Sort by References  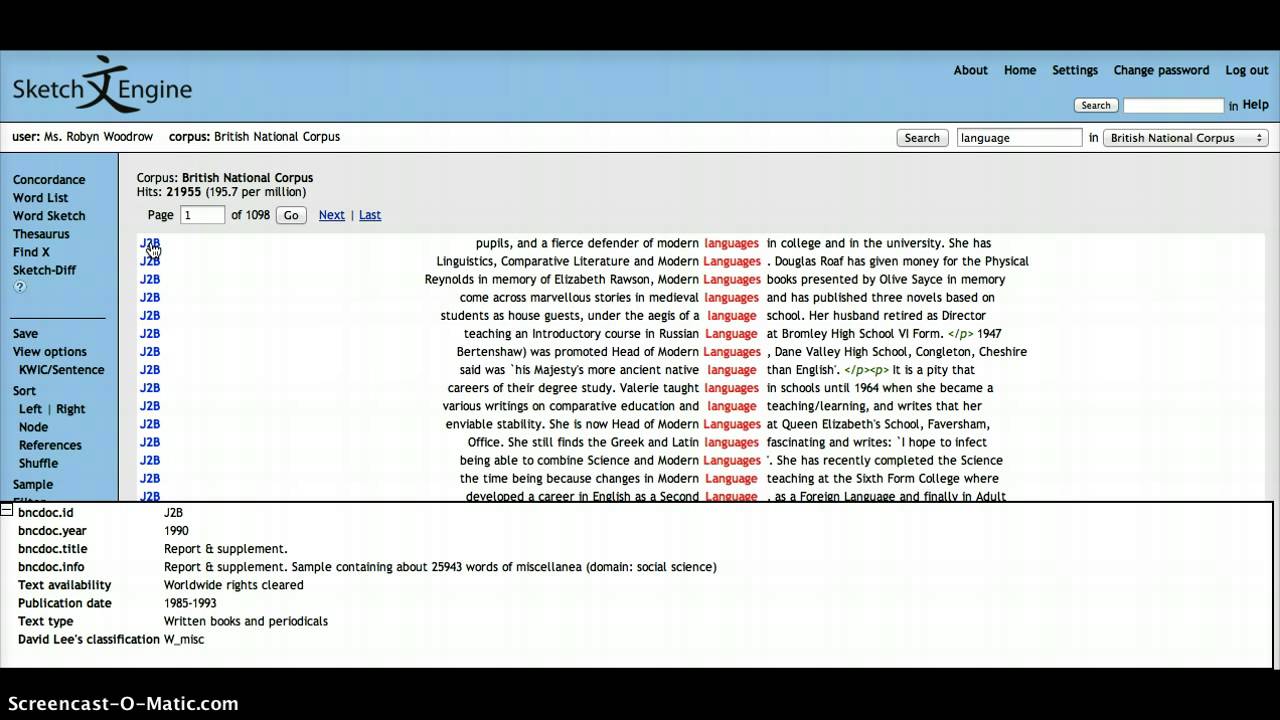(50, 445)
